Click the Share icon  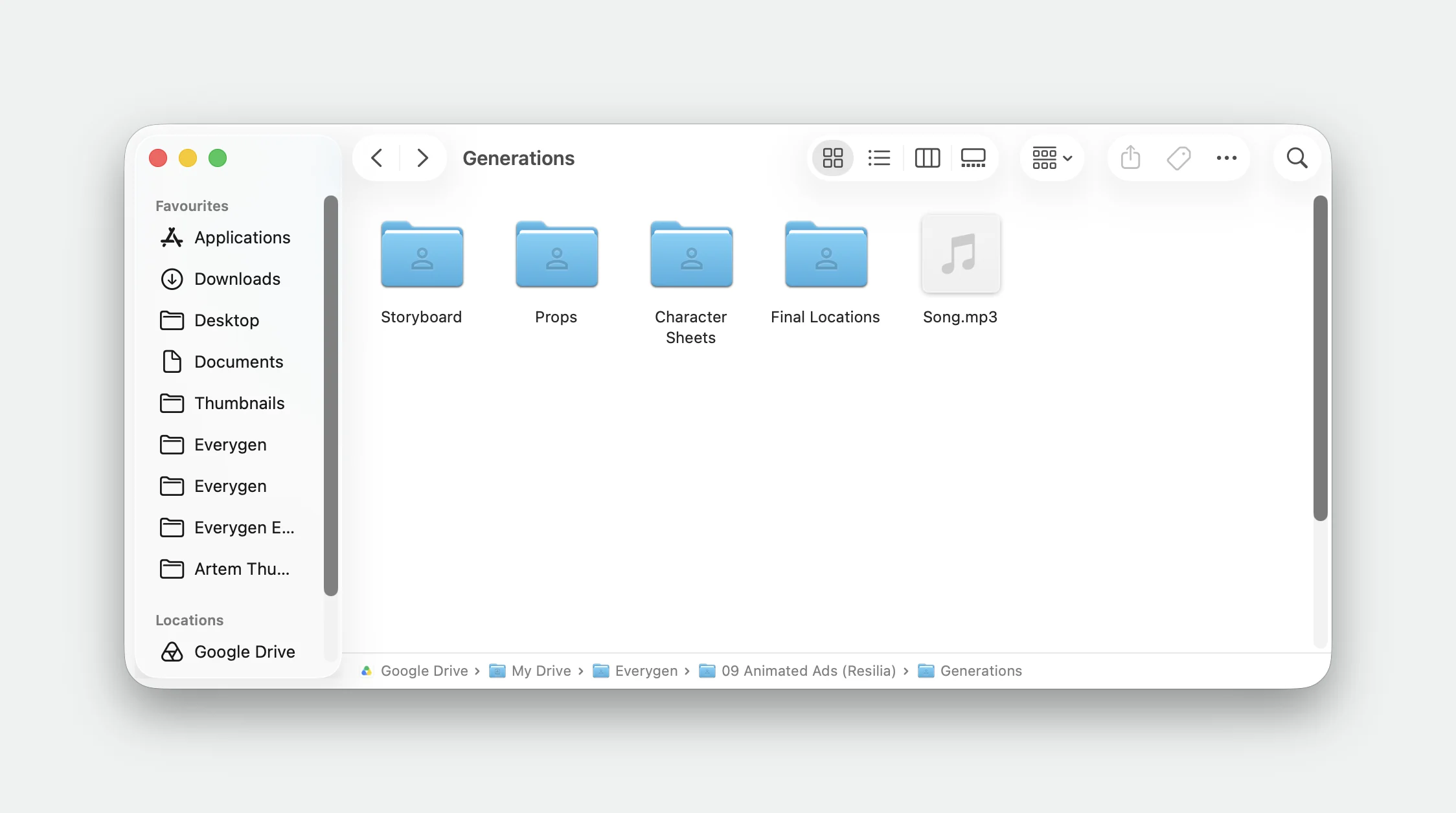(x=1130, y=158)
